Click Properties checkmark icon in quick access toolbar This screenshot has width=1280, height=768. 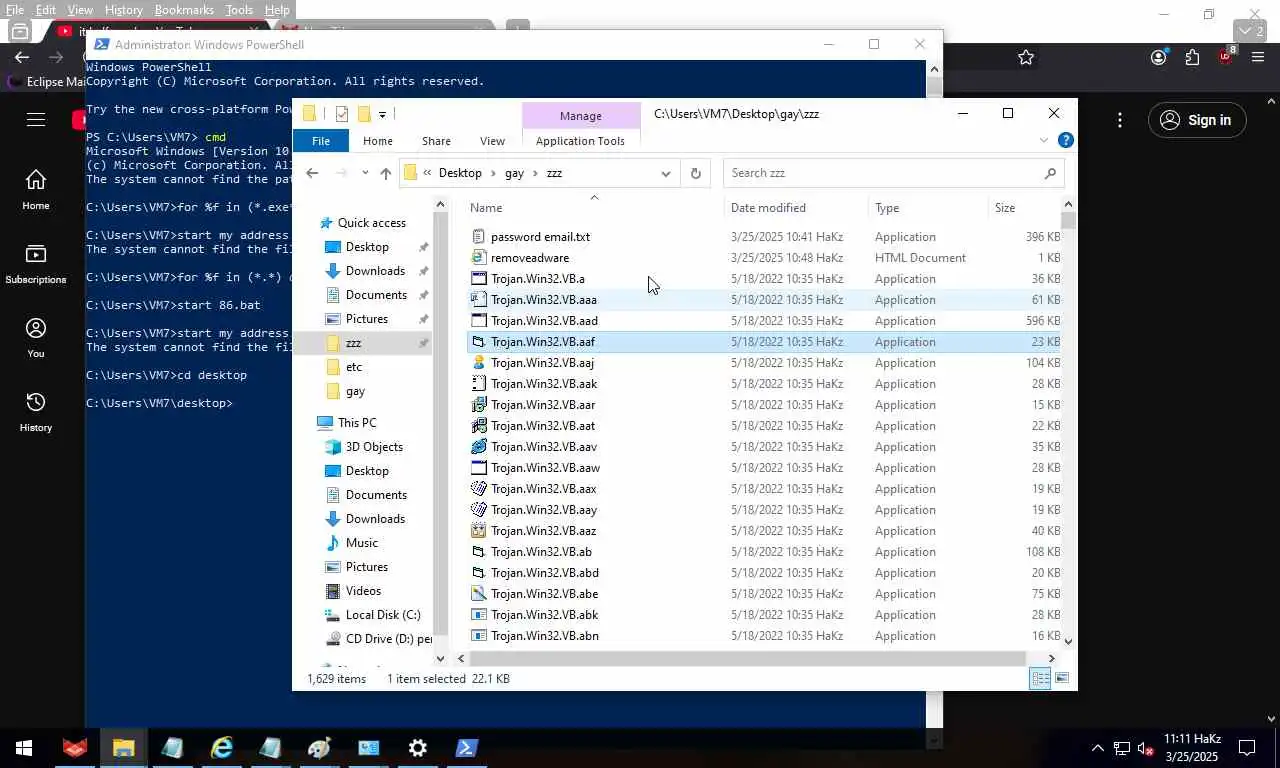coord(342,114)
